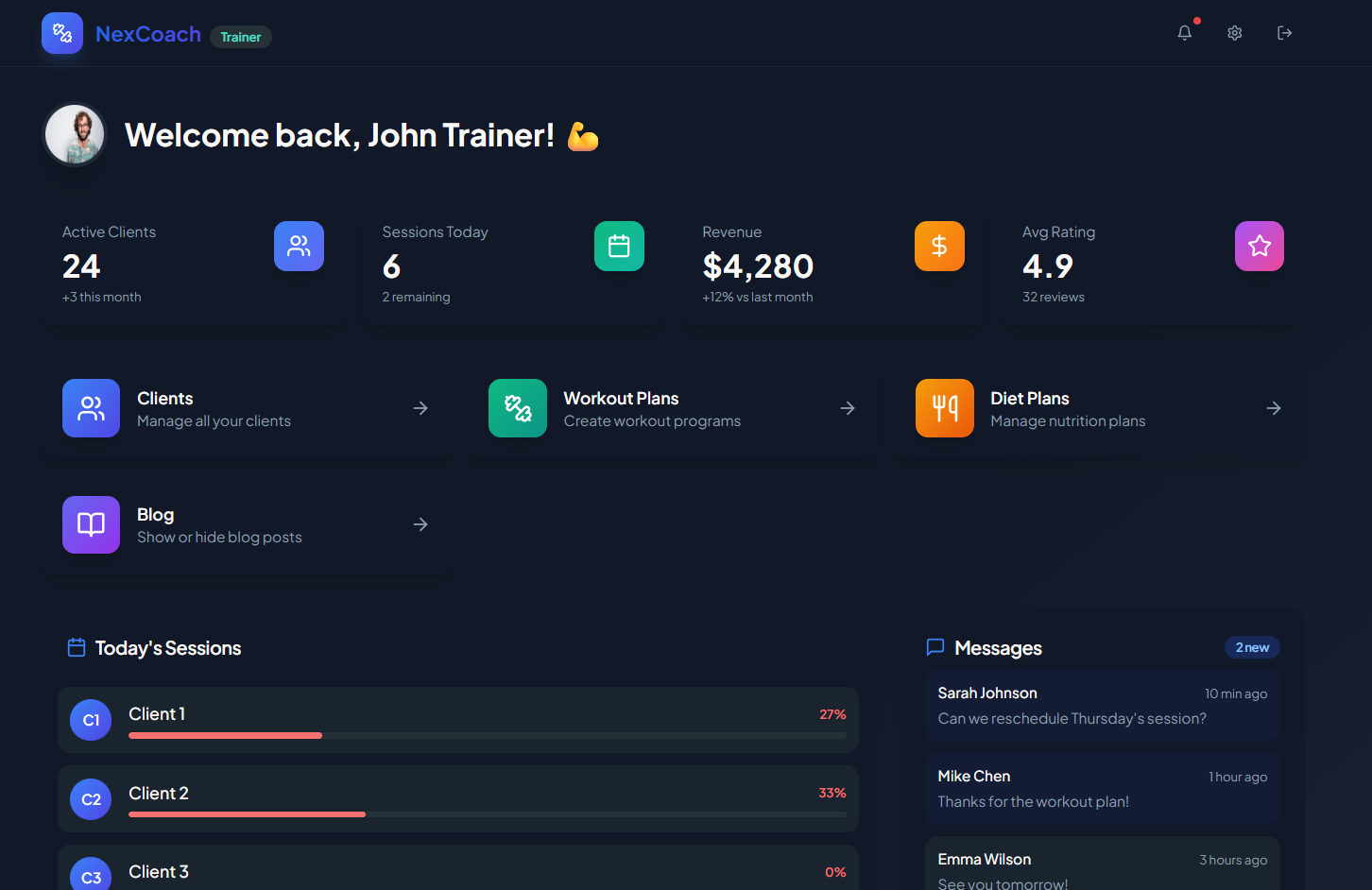The height and width of the screenshot is (890, 1372).
Task: Click the '+12% vs last month' text
Action: pos(758,297)
